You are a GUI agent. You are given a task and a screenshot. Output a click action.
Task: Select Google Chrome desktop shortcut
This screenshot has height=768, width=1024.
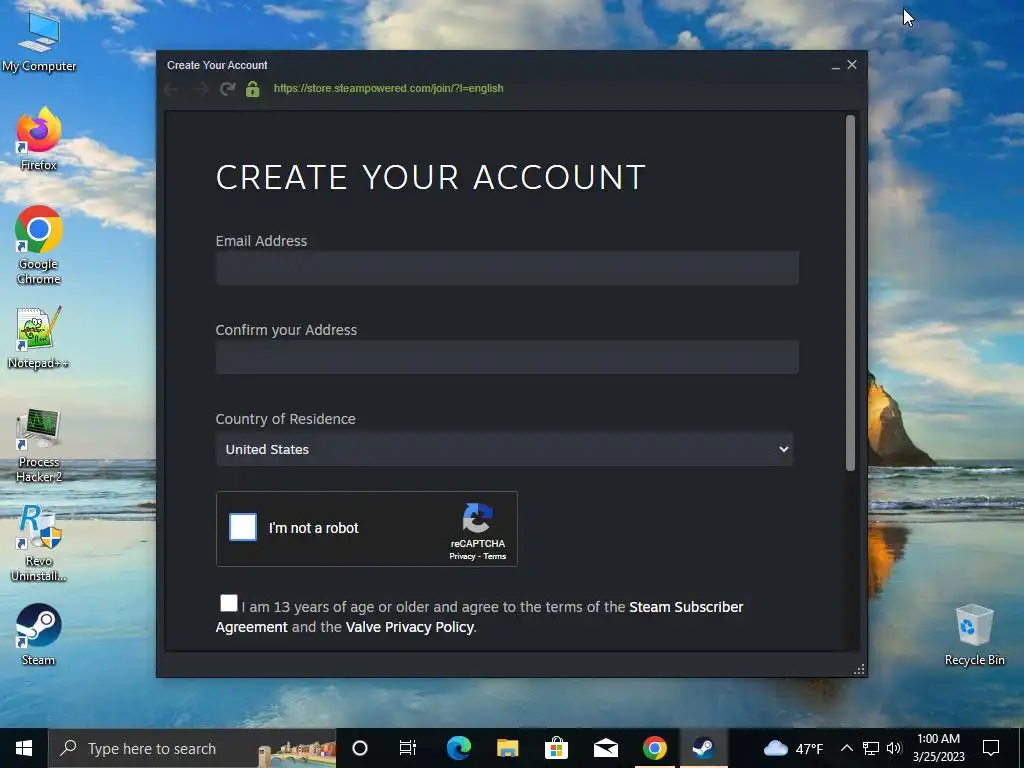39,246
